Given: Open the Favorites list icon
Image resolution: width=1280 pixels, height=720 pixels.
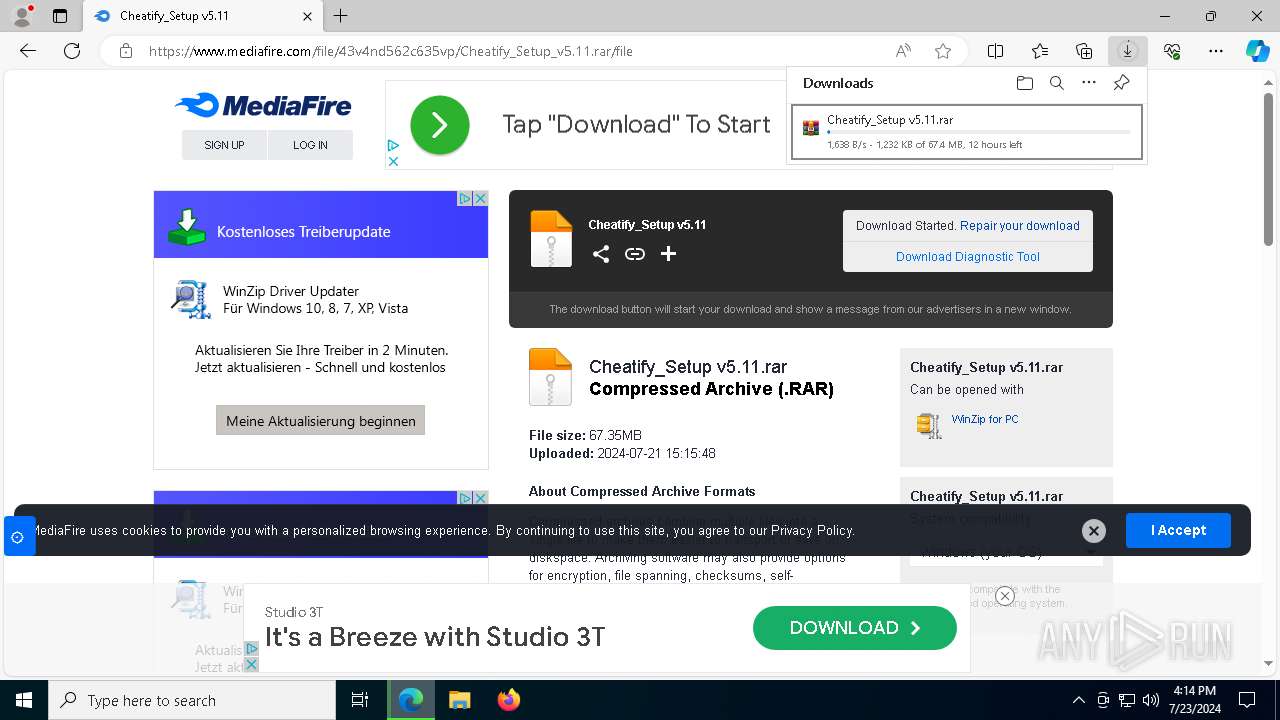Looking at the screenshot, I should coord(1040,51).
